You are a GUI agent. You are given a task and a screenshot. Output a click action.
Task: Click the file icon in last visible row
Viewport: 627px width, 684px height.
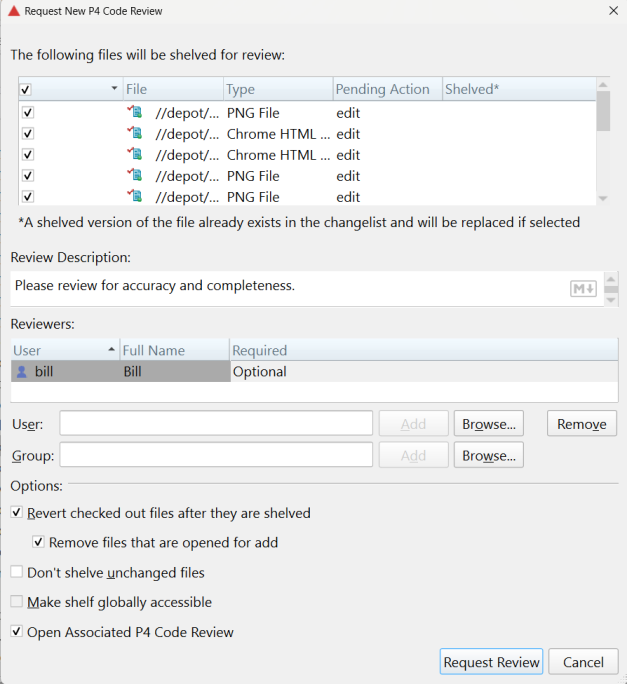coord(135,197)
